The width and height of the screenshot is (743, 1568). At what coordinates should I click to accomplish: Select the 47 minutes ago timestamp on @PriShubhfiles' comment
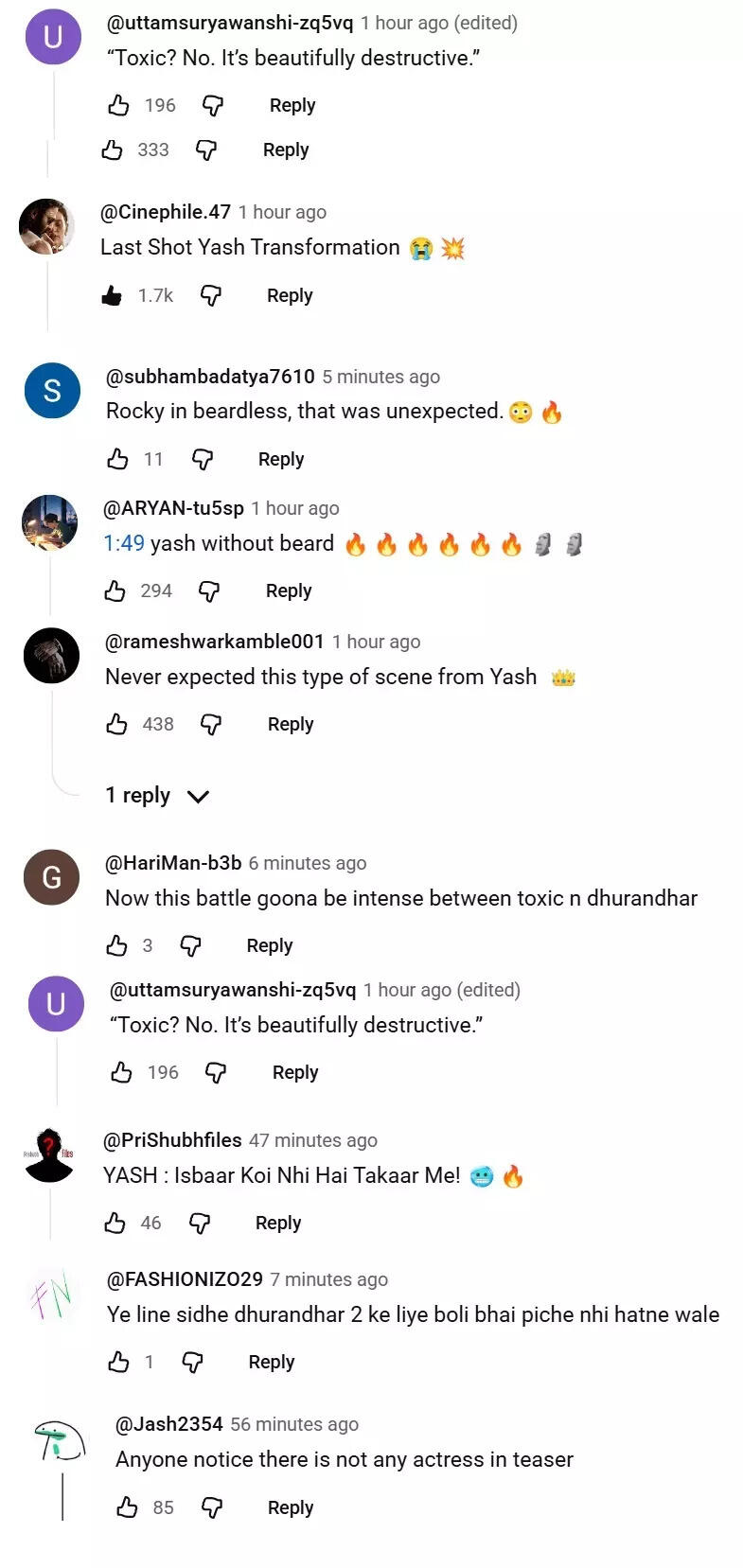click(313, 1140)
